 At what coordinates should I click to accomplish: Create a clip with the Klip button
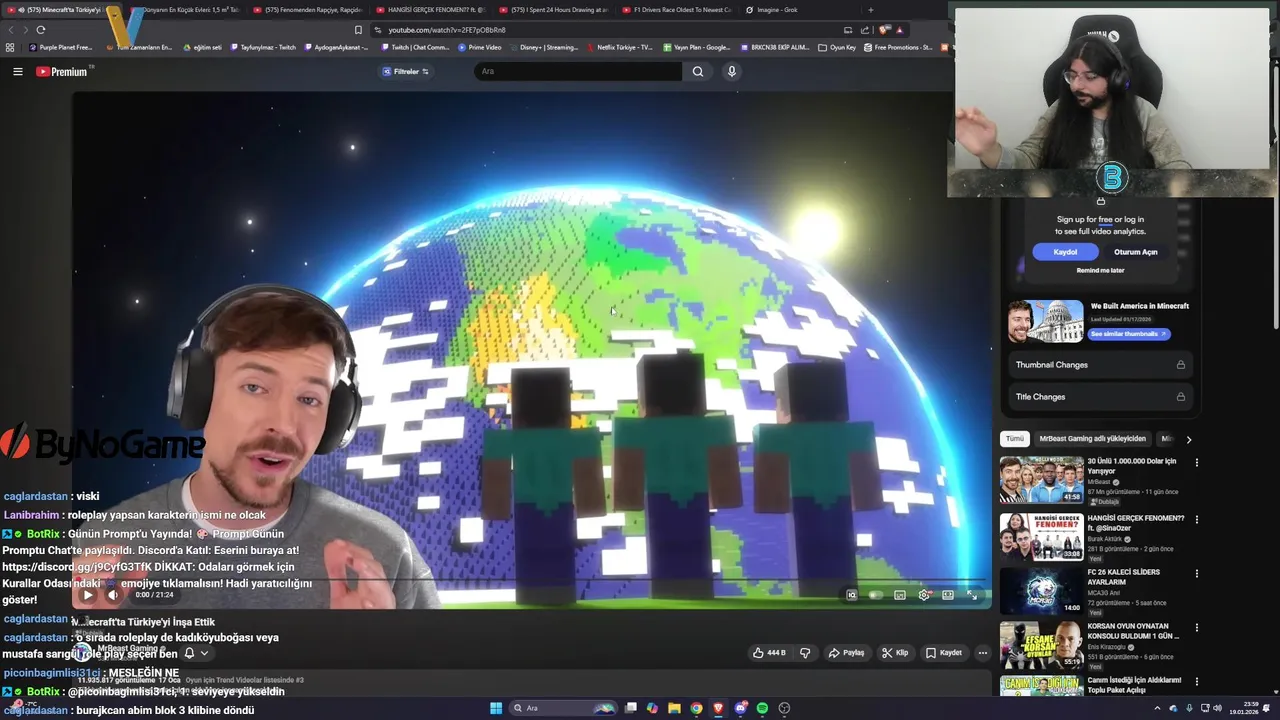click(x=895, y=653)
